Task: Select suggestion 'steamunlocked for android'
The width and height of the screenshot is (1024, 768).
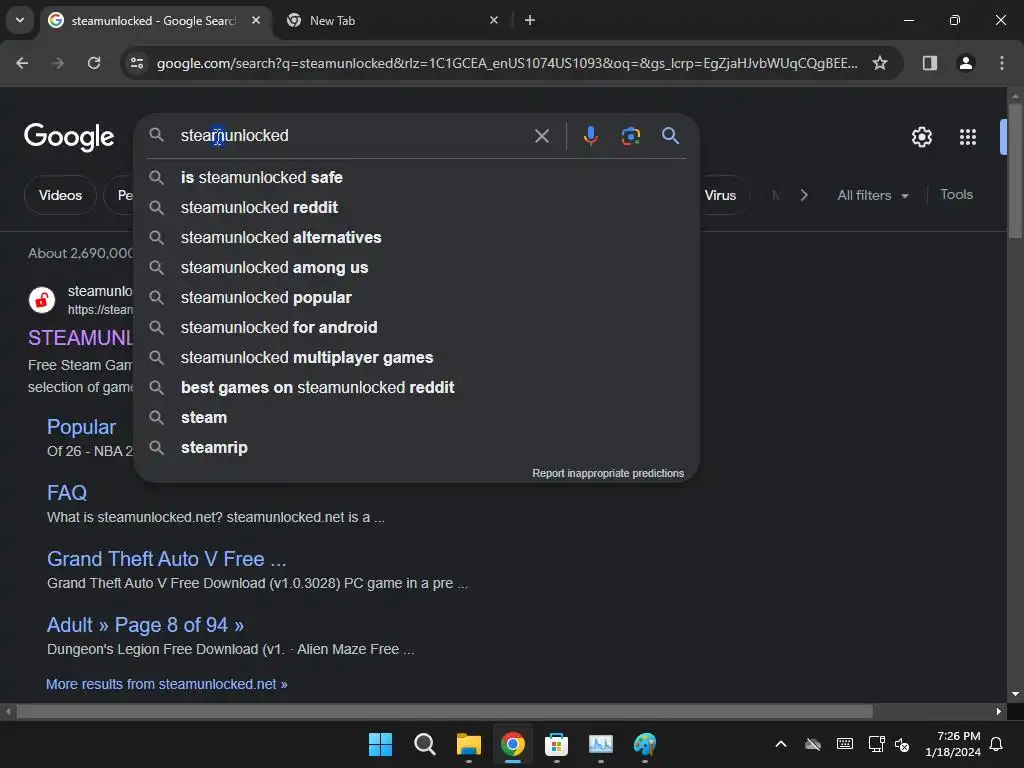Action: tap(417, 328)
